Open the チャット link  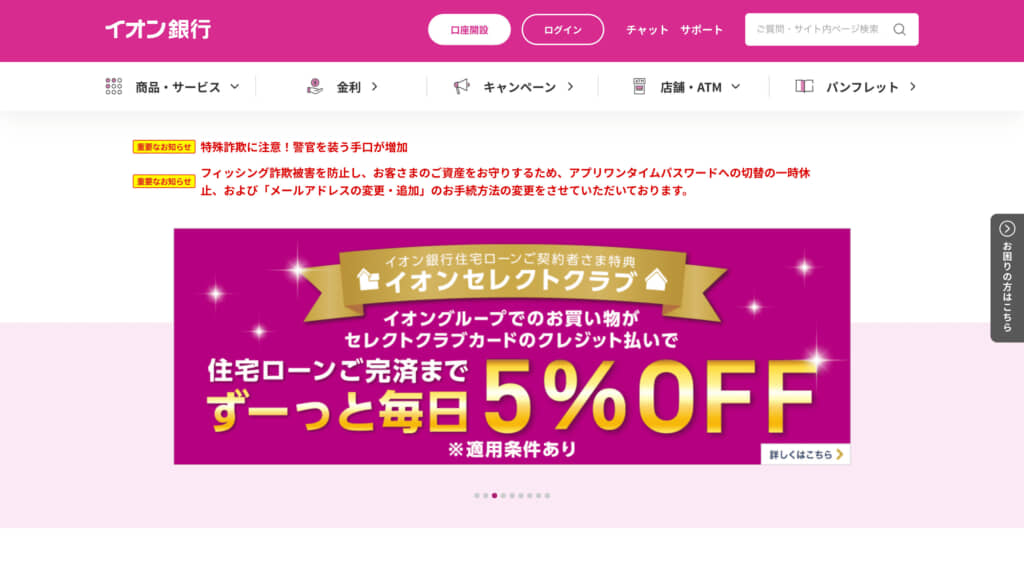coord(647,29)
